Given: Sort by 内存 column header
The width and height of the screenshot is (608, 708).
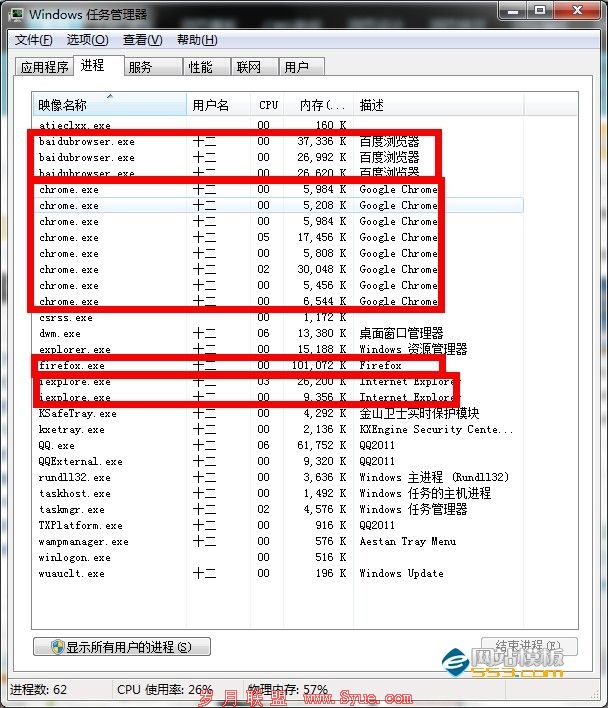Looking at the screenshot, I should (318, 105).
